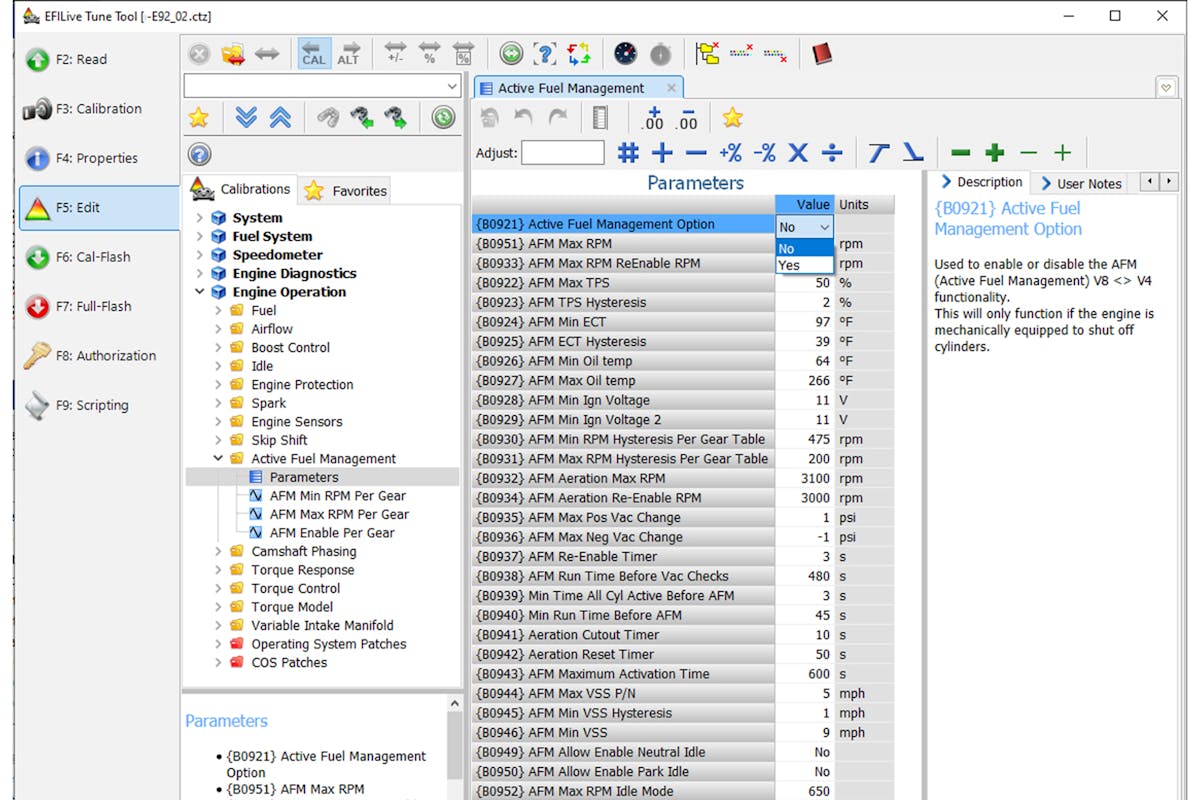This screenshot has width=1200, height=800.
Task: Expand the Camshaft Phasing folder
Action: point(219,551)
